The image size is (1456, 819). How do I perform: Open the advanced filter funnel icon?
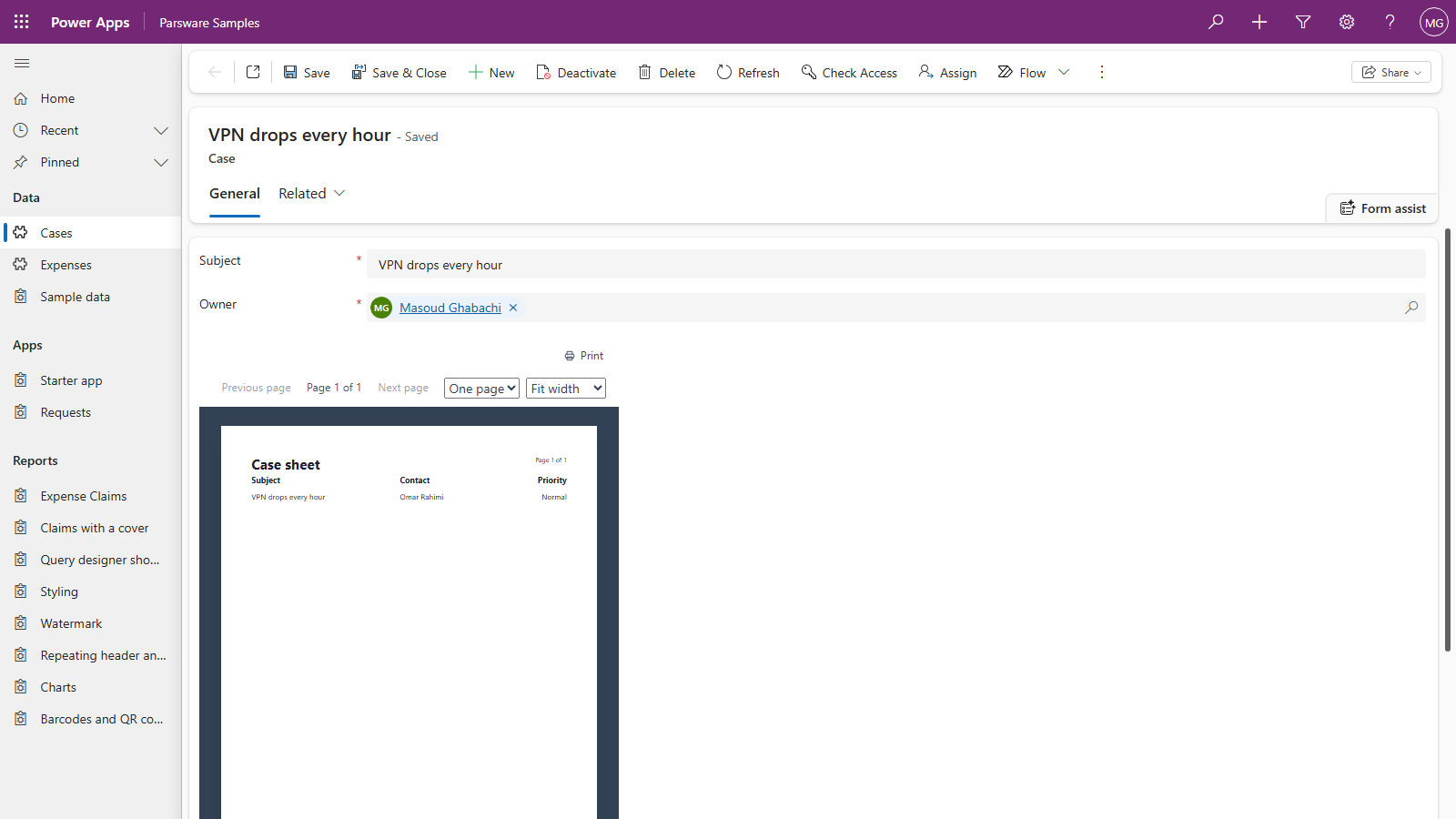[1303, 22]
